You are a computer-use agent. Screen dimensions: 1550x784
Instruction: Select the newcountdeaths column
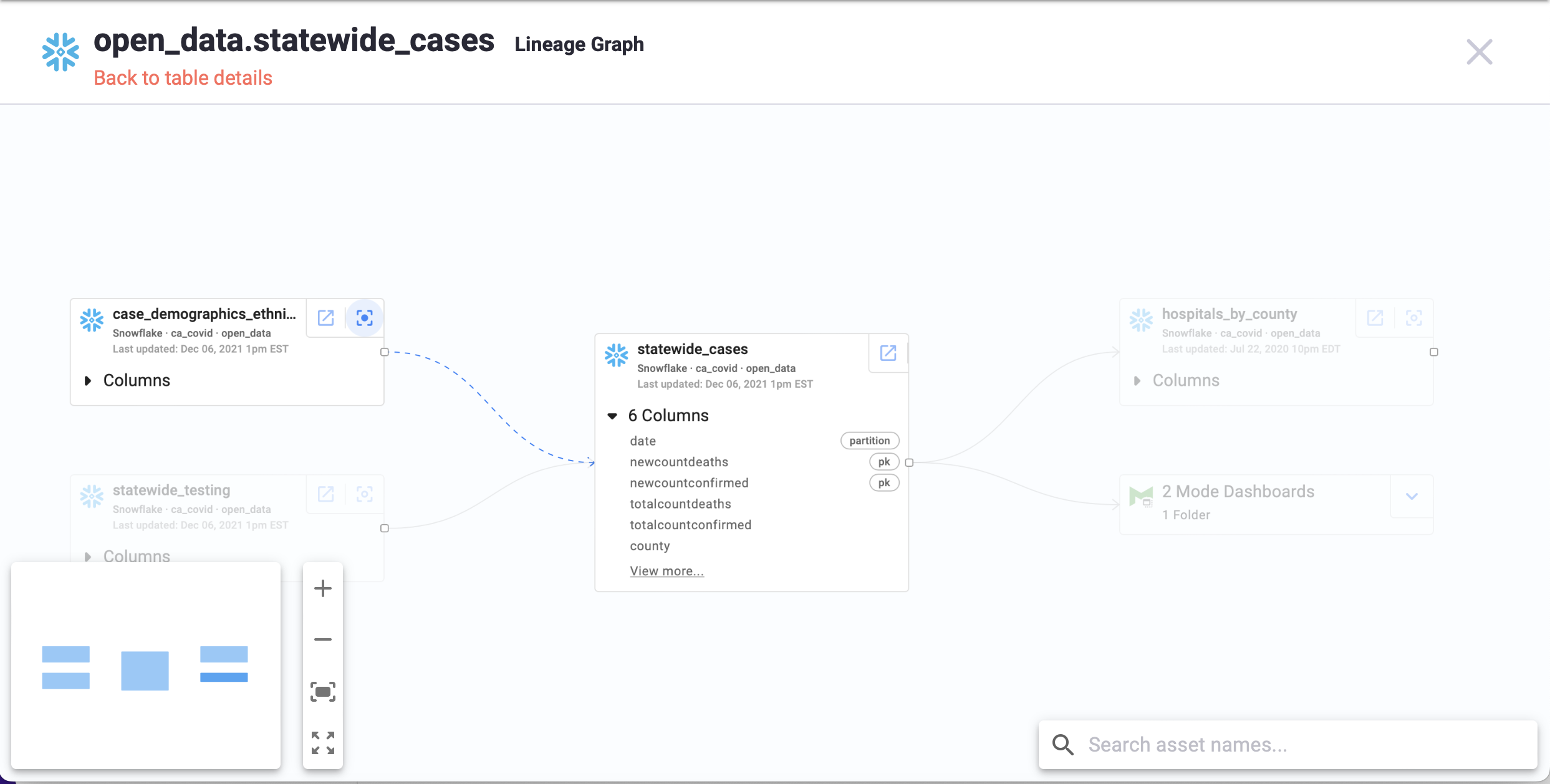point(679,462)
